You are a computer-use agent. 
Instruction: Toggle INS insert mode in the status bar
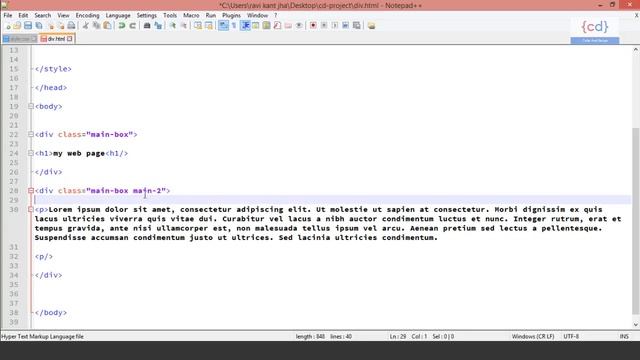[624, 336]
